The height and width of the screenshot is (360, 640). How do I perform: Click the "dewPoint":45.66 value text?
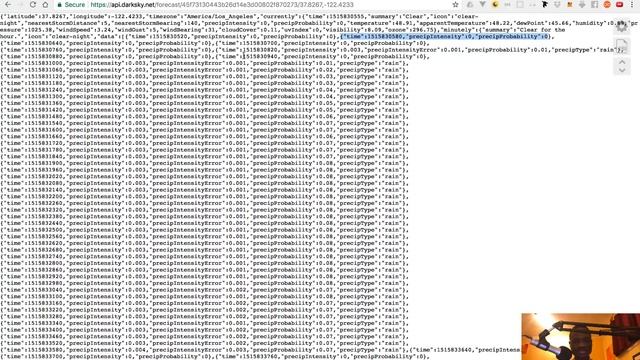[x=541, y=23]
